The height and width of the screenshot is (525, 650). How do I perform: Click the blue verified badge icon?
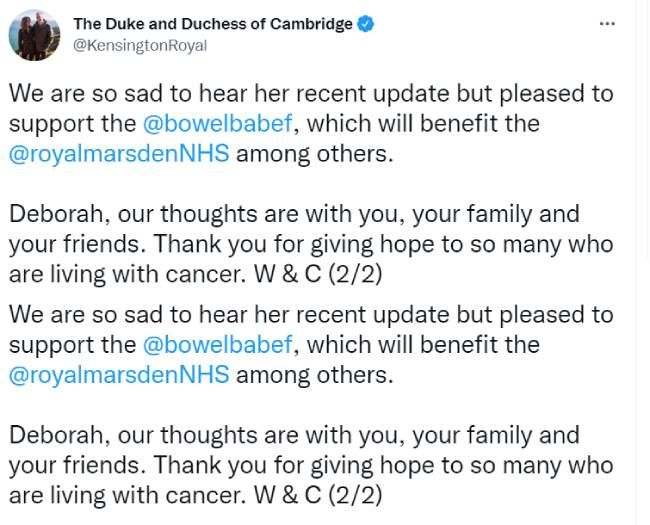click(366, 24)
